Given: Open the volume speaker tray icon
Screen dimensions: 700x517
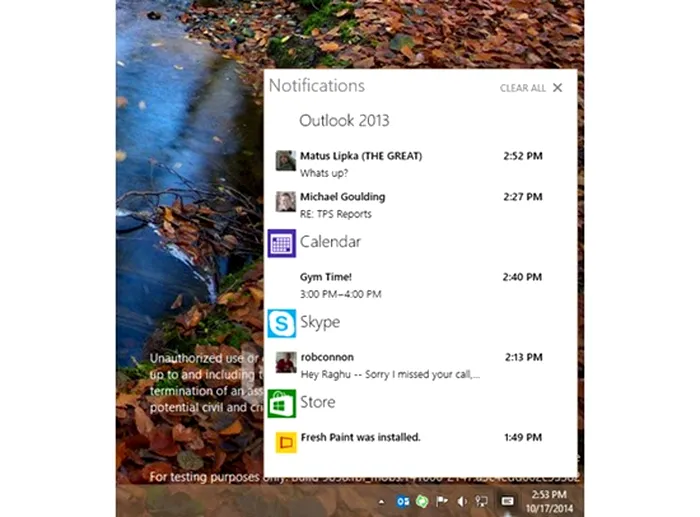Looking at the screenshot, I should pyautogui.click(x=462, y=502).
